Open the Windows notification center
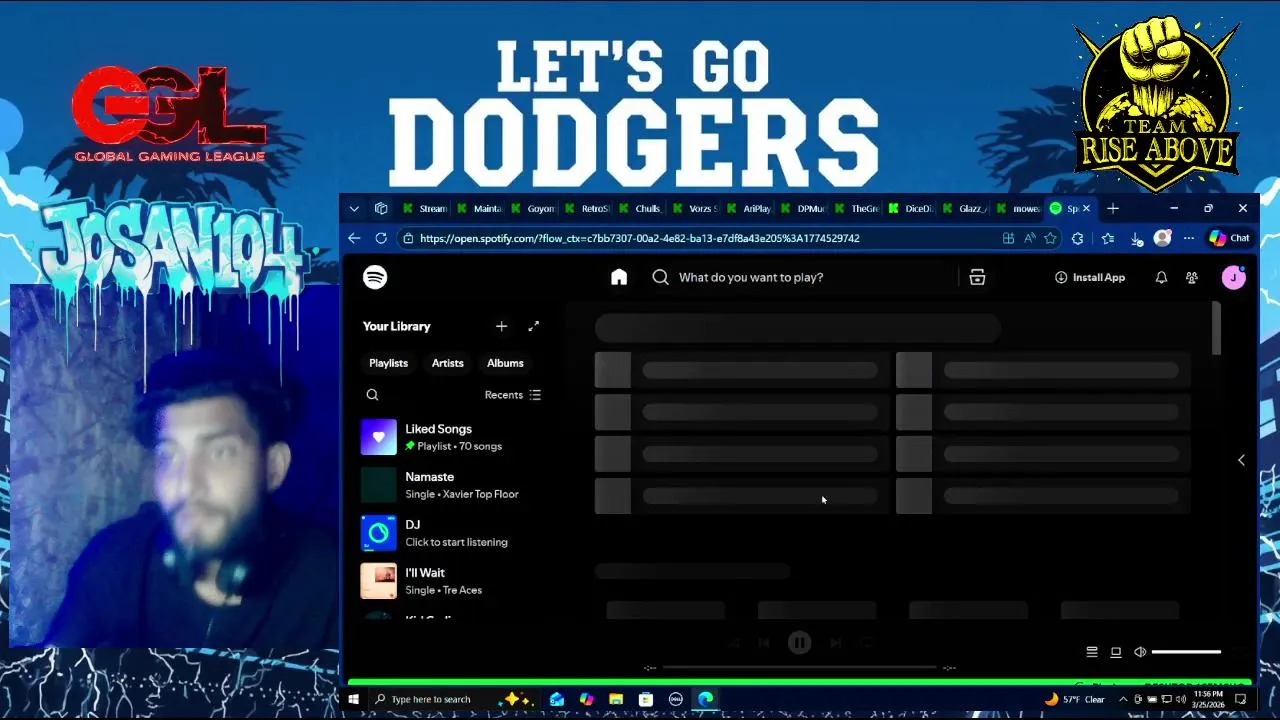Screen dimensions: 1280x720 click(x=1240, y=699)
